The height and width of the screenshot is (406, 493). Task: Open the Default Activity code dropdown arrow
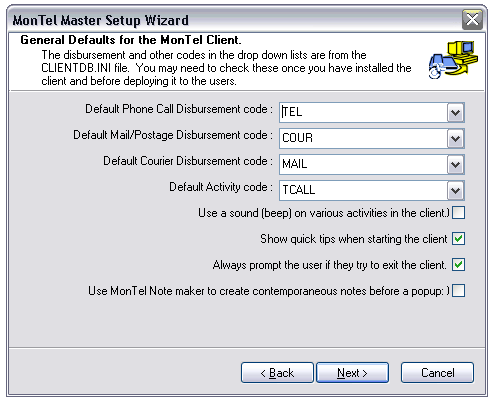[x=455, y=190]
